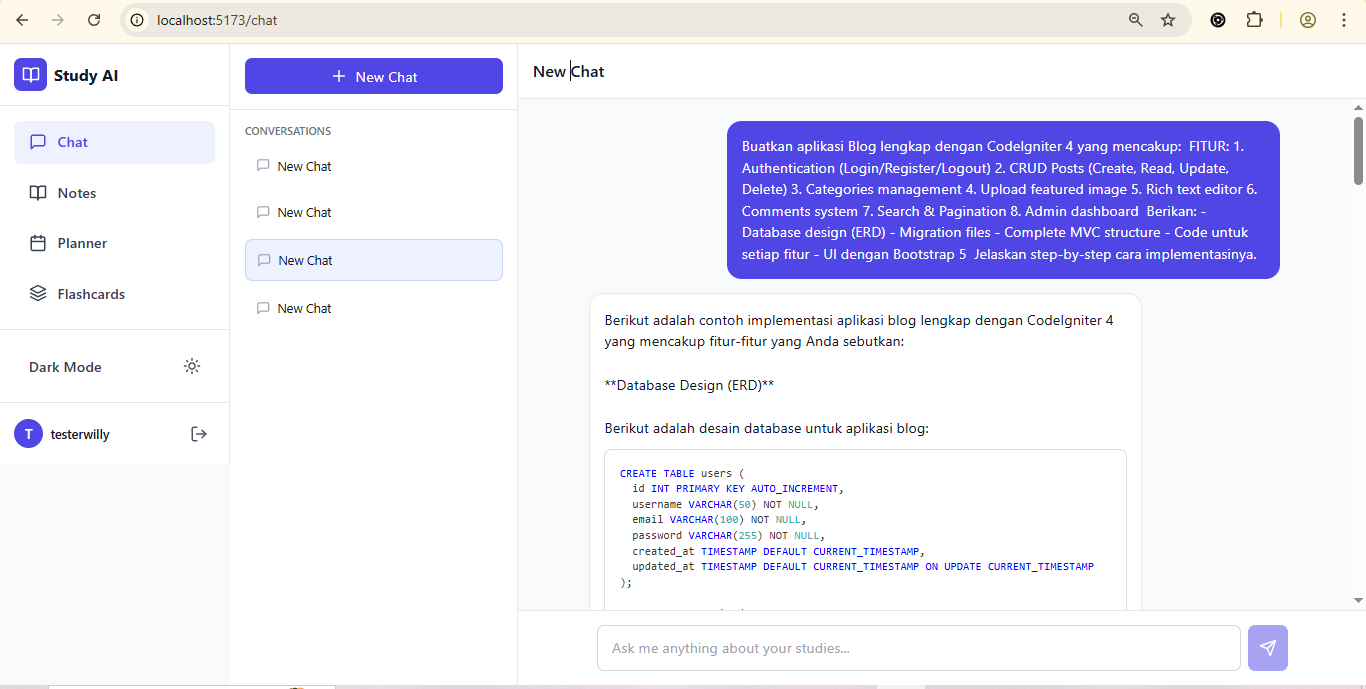This screenshot has height=689, width=1366.
Task: Start a New Chat
Action: click(x=373, y=75)
